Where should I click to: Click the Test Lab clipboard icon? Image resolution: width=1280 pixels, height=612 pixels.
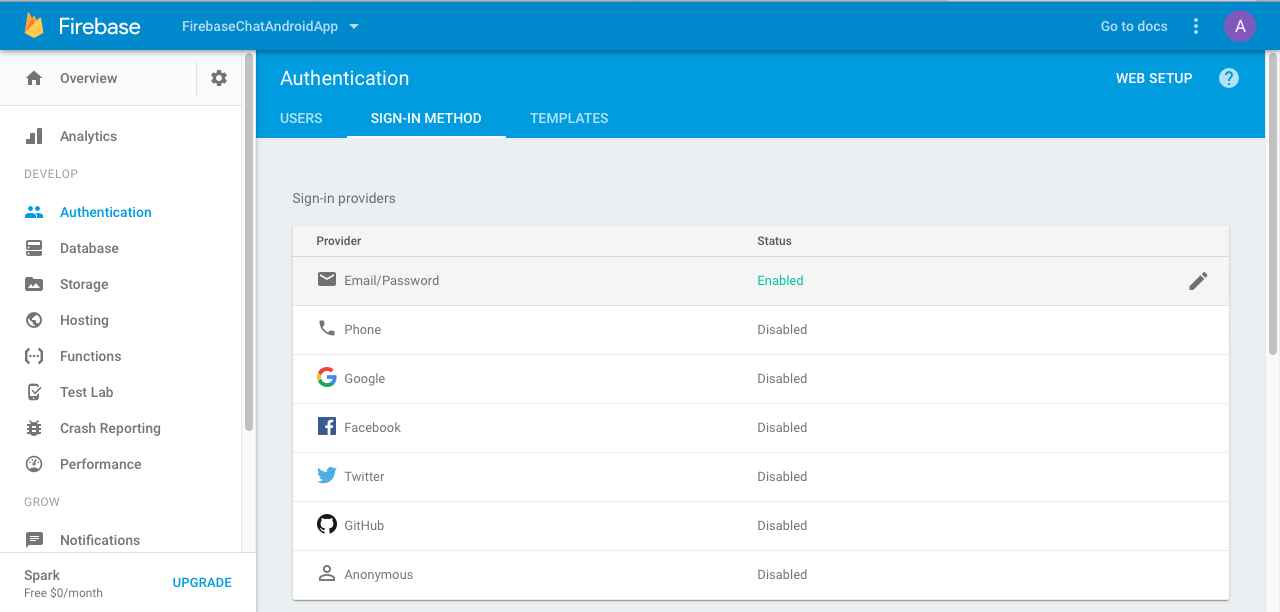click(x=34, y=392)
